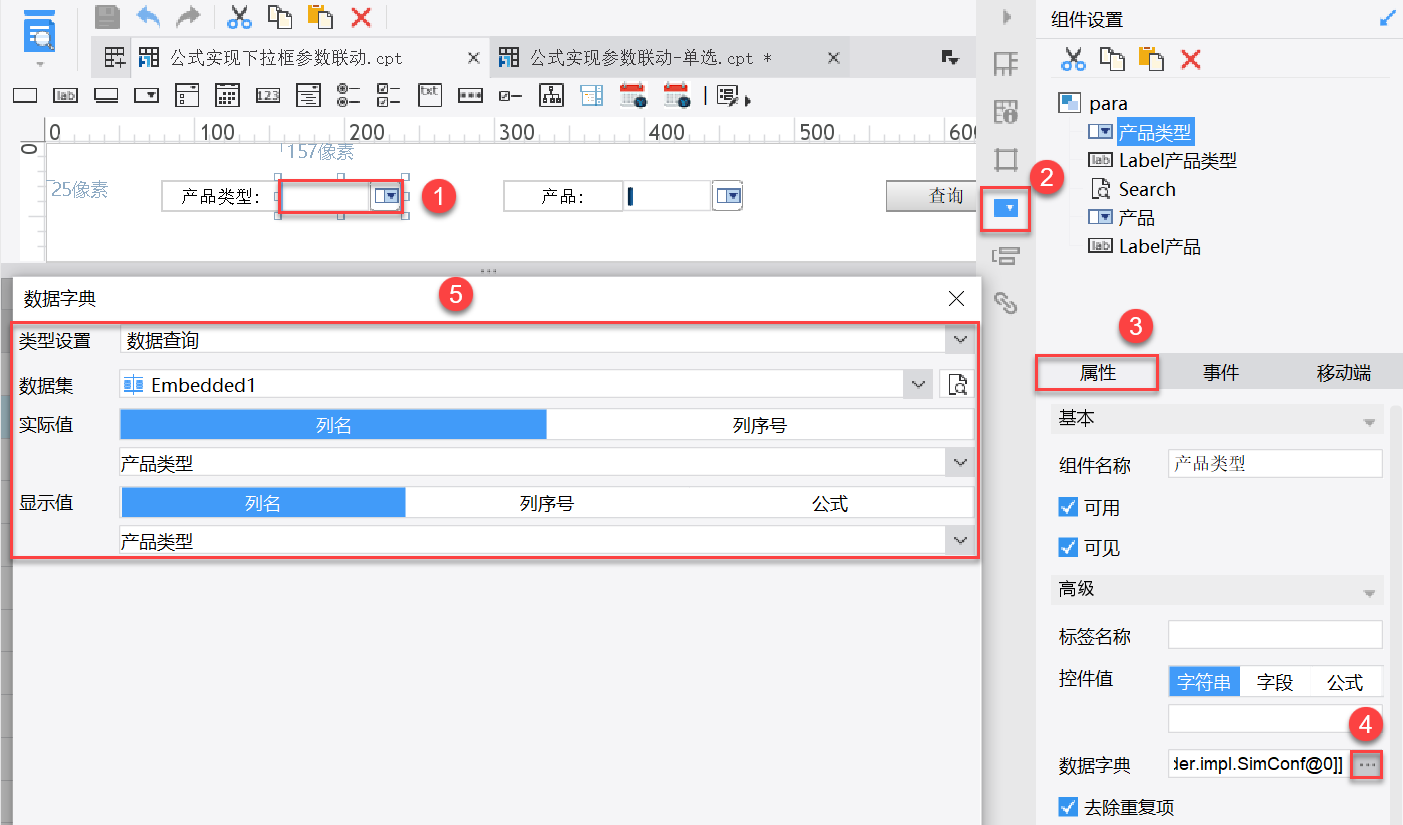Click the 查询 button
The height and width of the screenshot is (825, 1403).
[931, 196]
